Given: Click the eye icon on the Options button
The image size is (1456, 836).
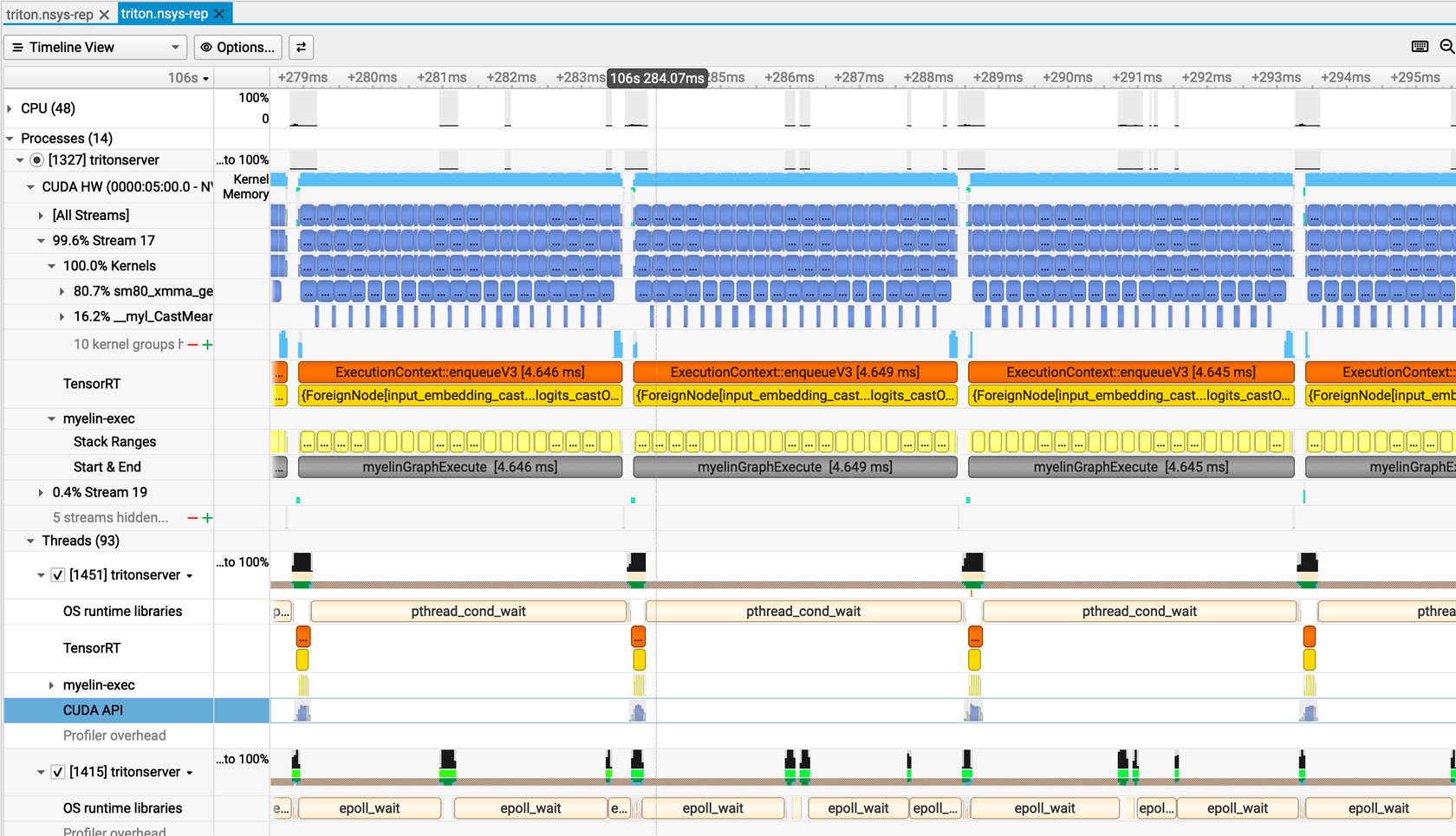Looking at the screenshot, I should [x=205, y=47].
